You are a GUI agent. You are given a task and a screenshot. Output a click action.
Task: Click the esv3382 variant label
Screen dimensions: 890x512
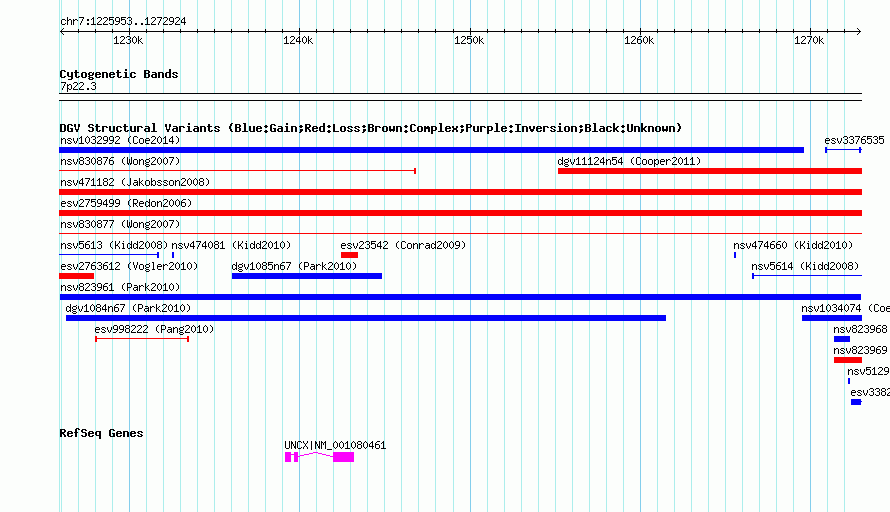coord(870,392)
